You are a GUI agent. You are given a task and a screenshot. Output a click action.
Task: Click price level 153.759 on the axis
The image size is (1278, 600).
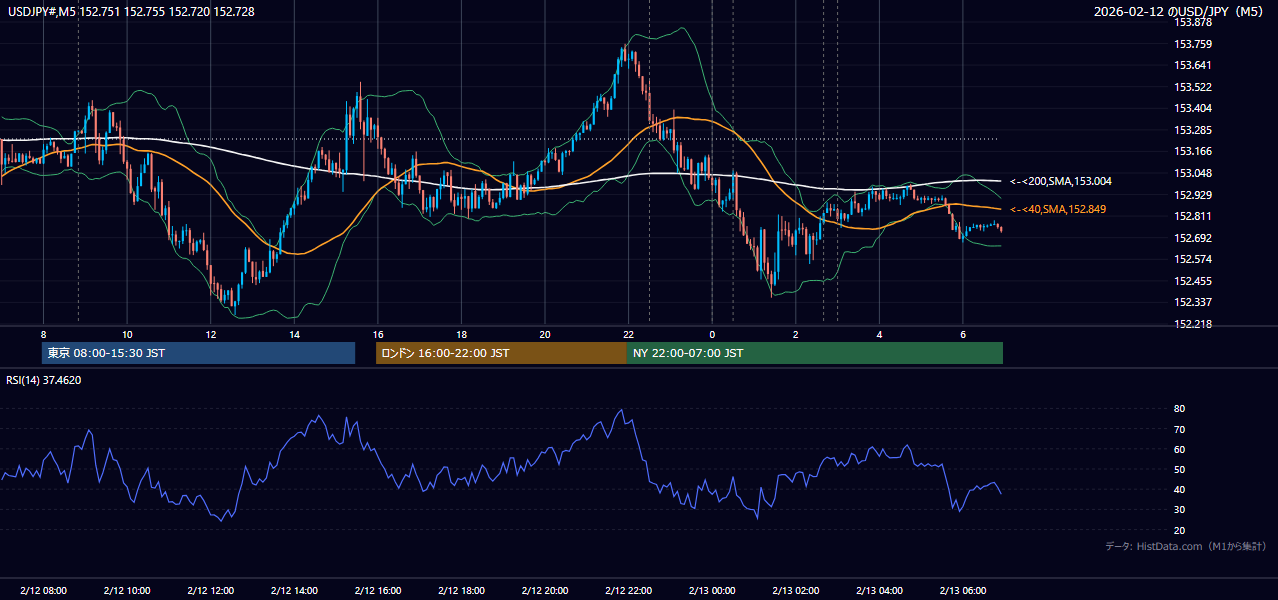click(1193, 44)
